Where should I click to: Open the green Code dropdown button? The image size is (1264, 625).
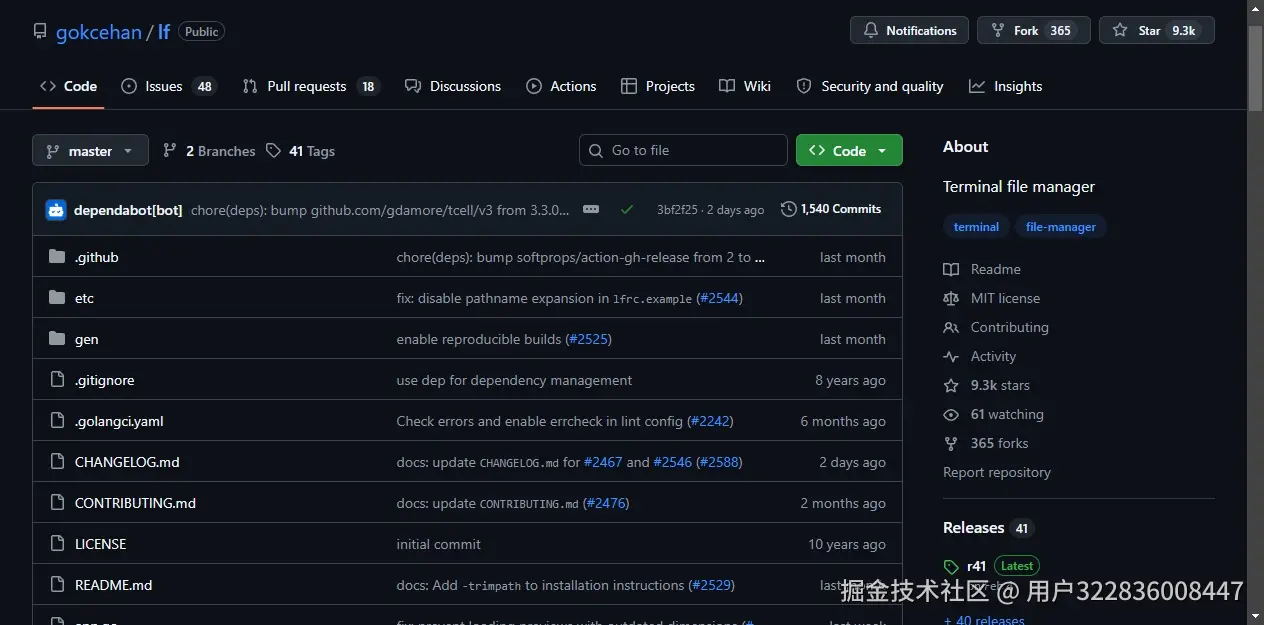tap(849, 150)
